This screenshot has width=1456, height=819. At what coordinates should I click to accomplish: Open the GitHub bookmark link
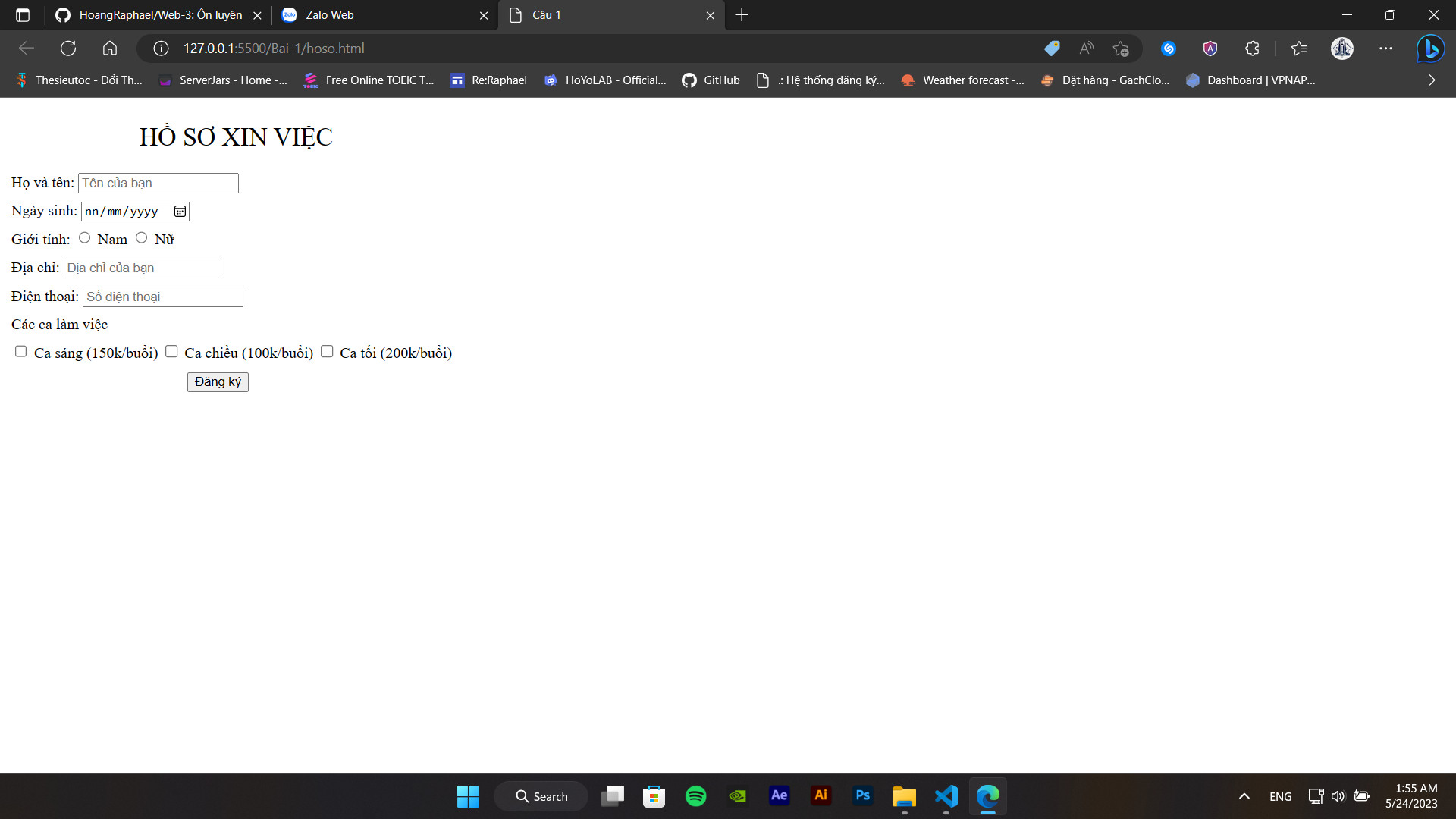tap(711, 80)
